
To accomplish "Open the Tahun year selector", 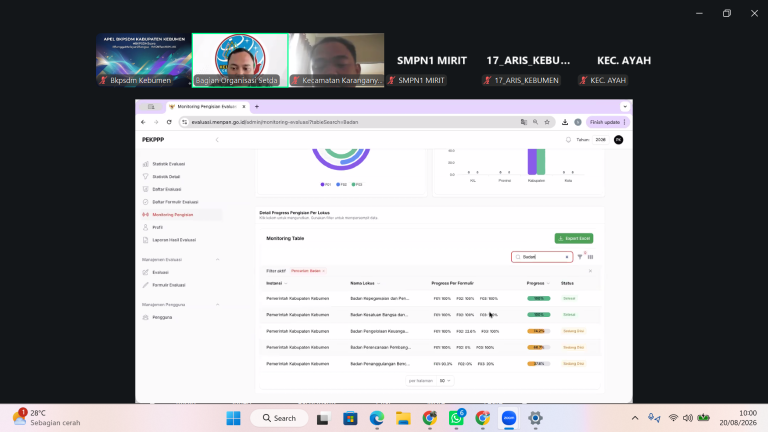I will coord(600,140).
